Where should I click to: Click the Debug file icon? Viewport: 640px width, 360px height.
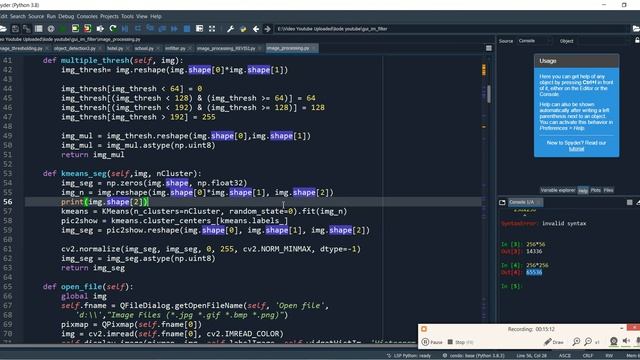click(125, 29)
